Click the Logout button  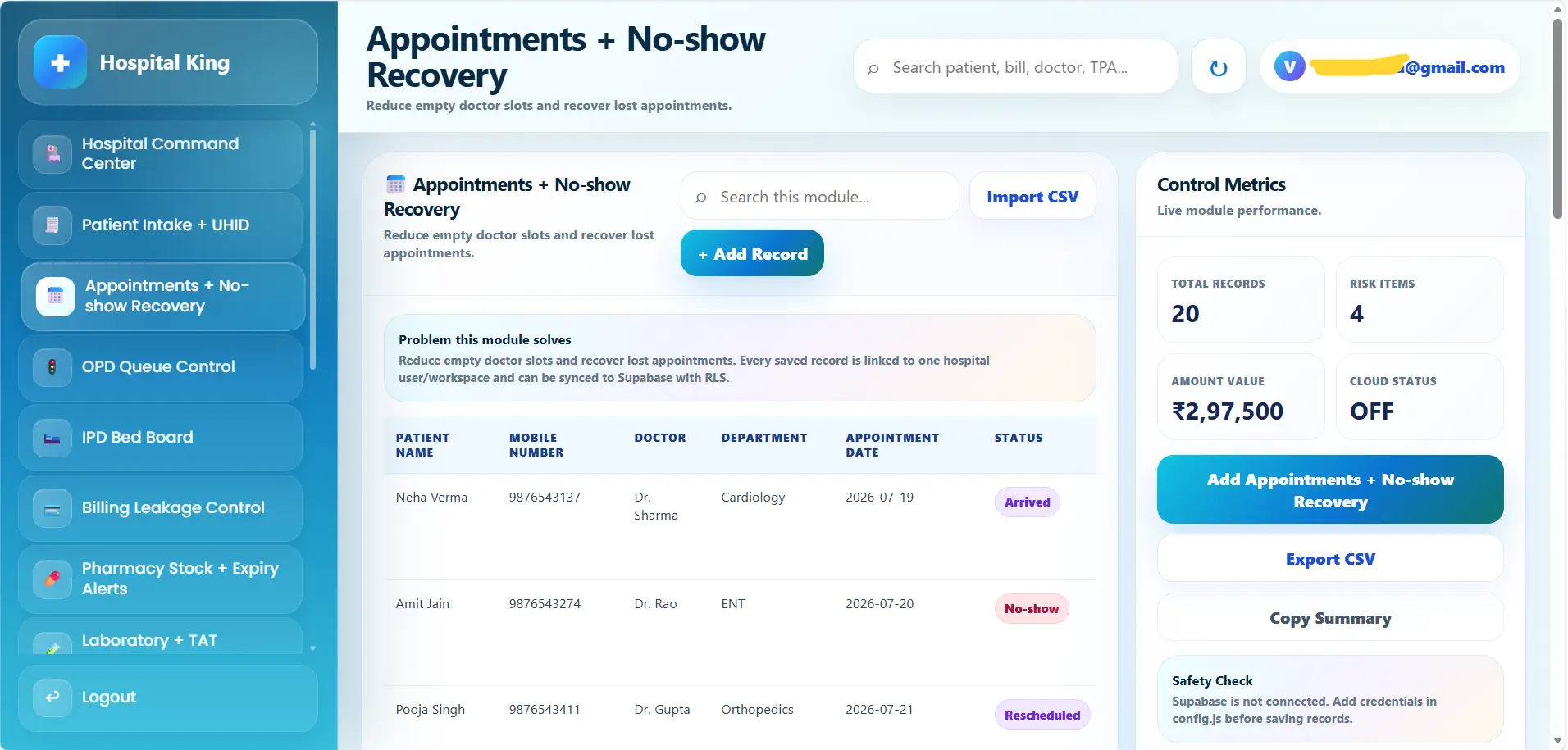pos(167,698)
